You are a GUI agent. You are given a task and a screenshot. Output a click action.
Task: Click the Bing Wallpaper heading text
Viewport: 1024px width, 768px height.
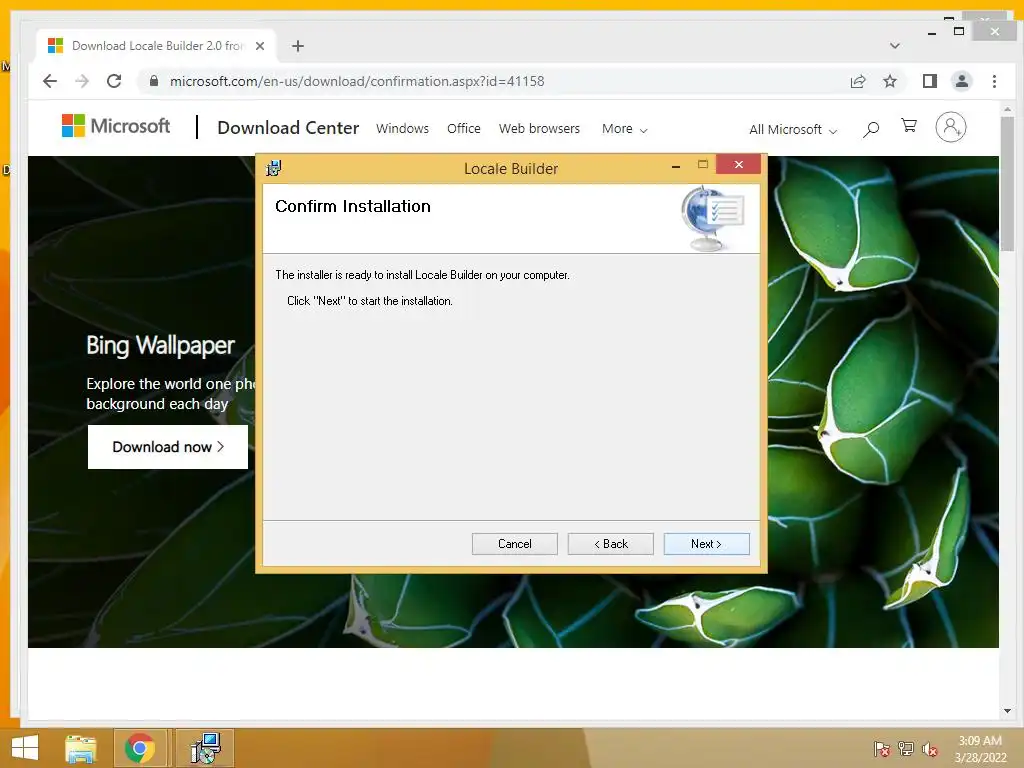coord(161,345)
